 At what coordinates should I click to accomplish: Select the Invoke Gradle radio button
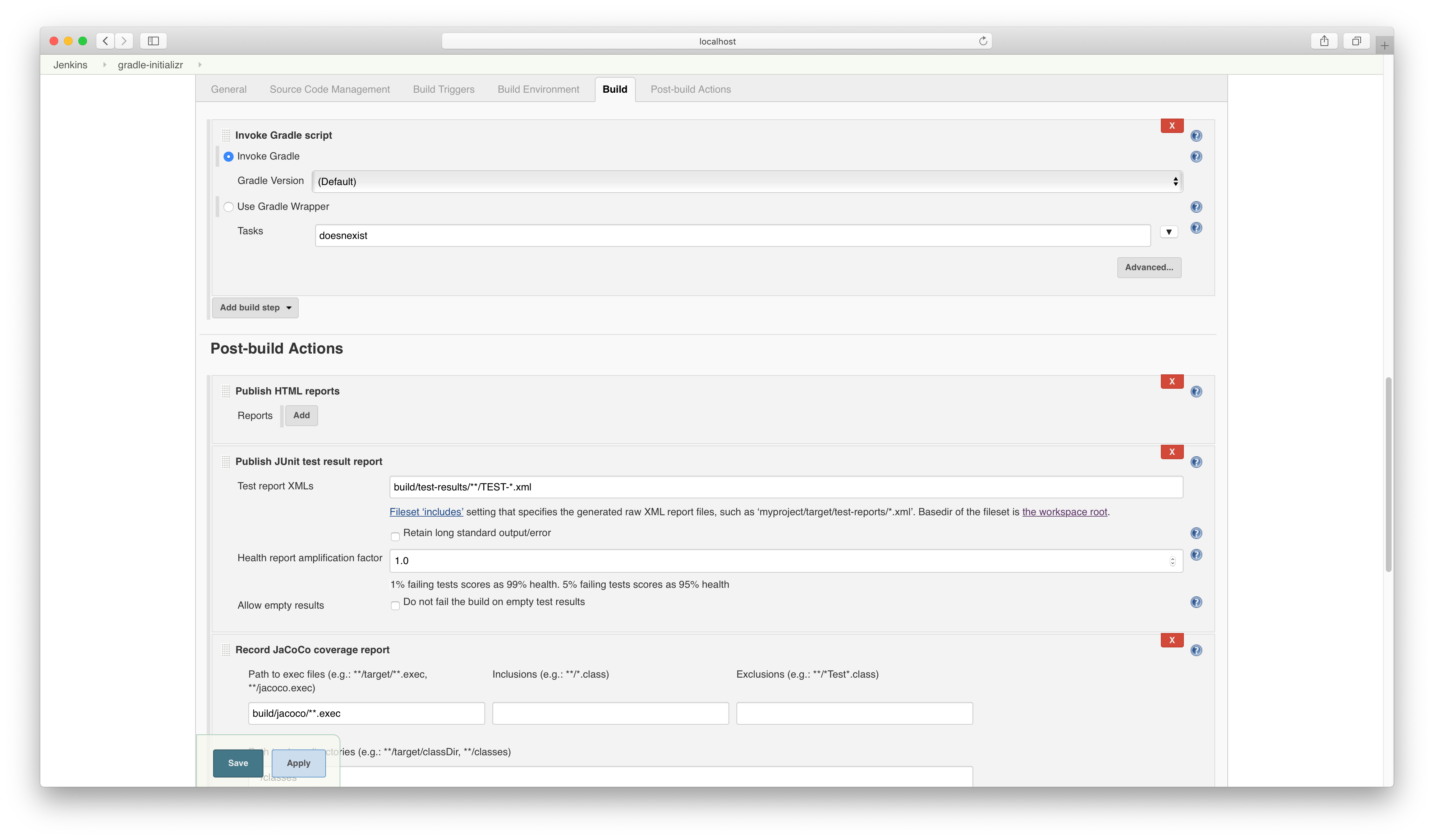(x=228, y=156)
